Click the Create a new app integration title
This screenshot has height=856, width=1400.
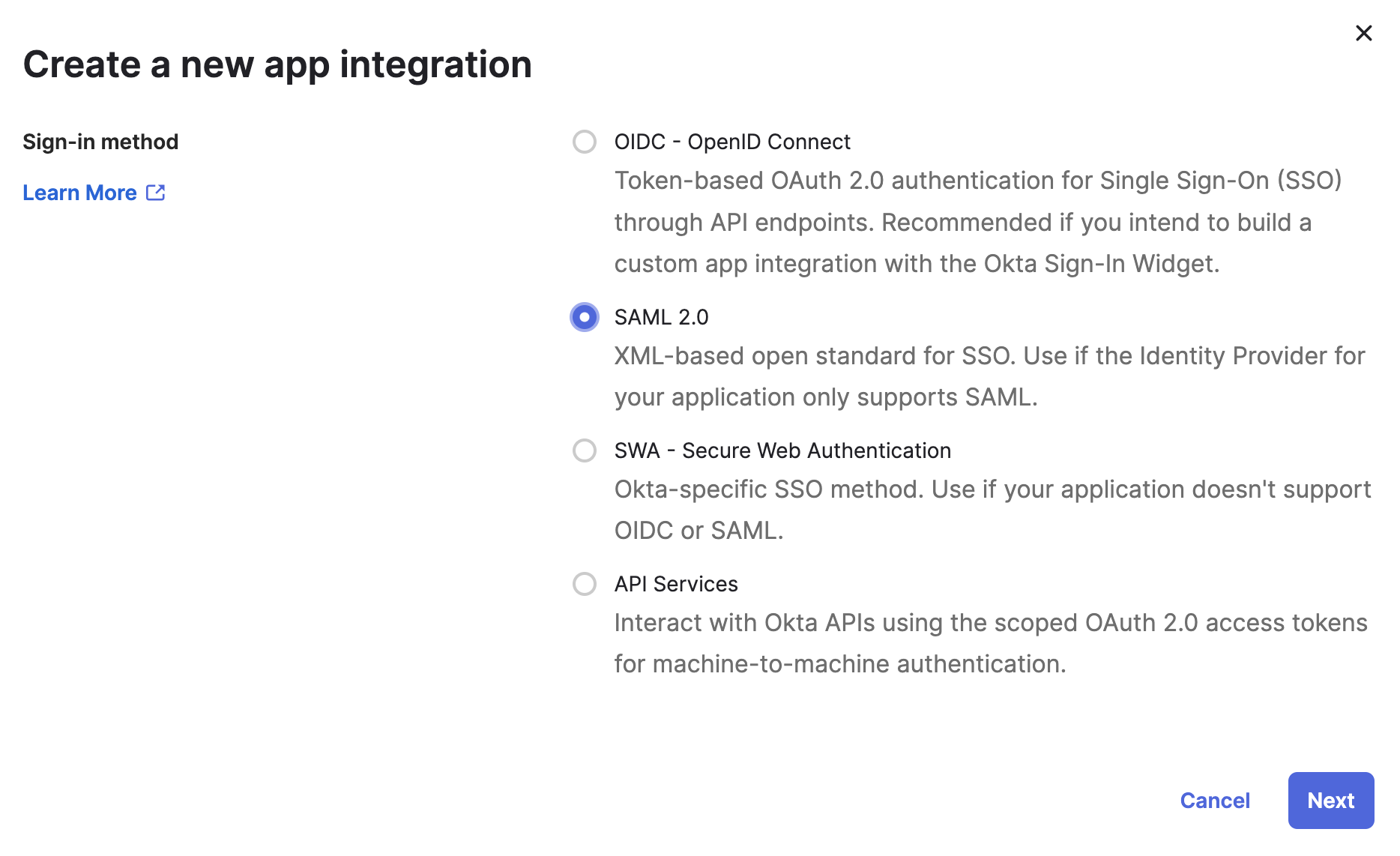pyautogui.click(x=277, y=64)
